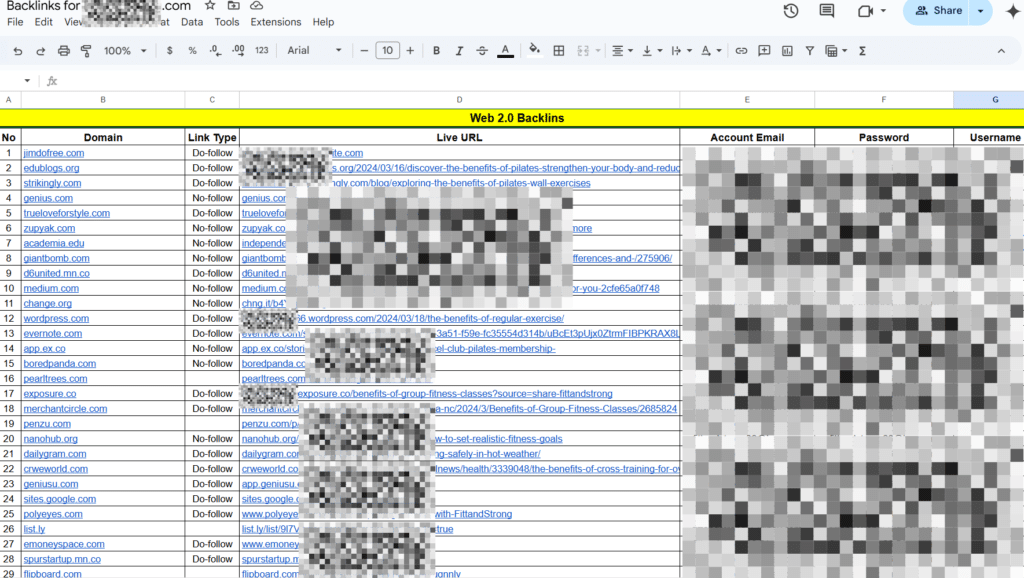Open the strikingly.com domain link
This screenshot has width=1024, height=578.
[52, 183]
